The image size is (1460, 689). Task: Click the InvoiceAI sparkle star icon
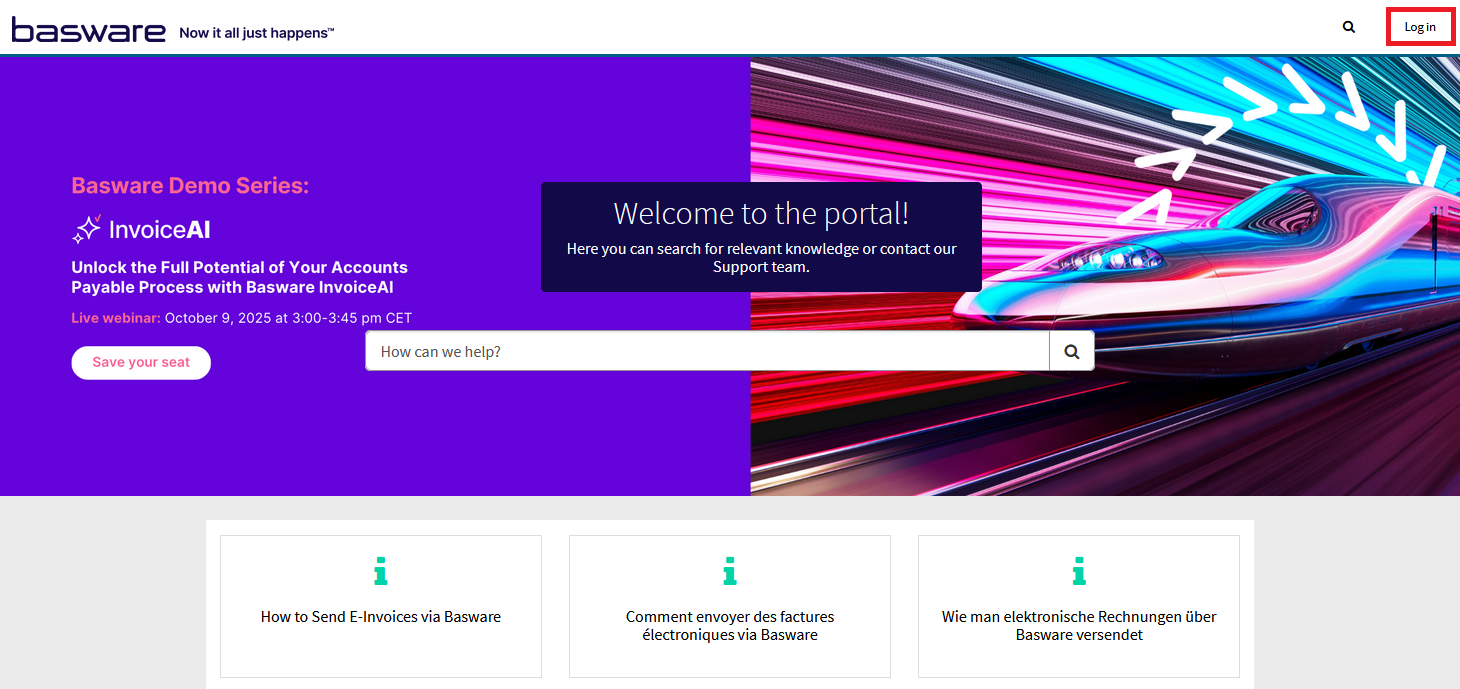86,229
